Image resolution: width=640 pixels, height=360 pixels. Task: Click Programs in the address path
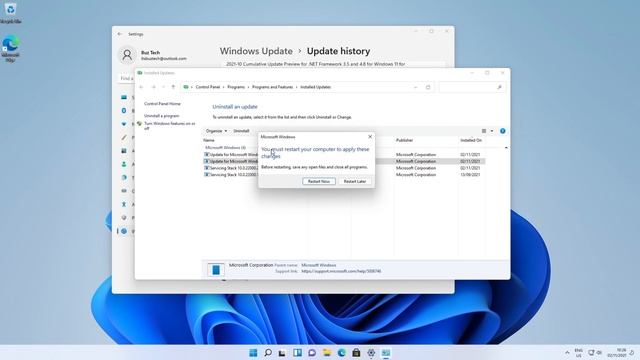pyautogui.click(x=236, y=87)
